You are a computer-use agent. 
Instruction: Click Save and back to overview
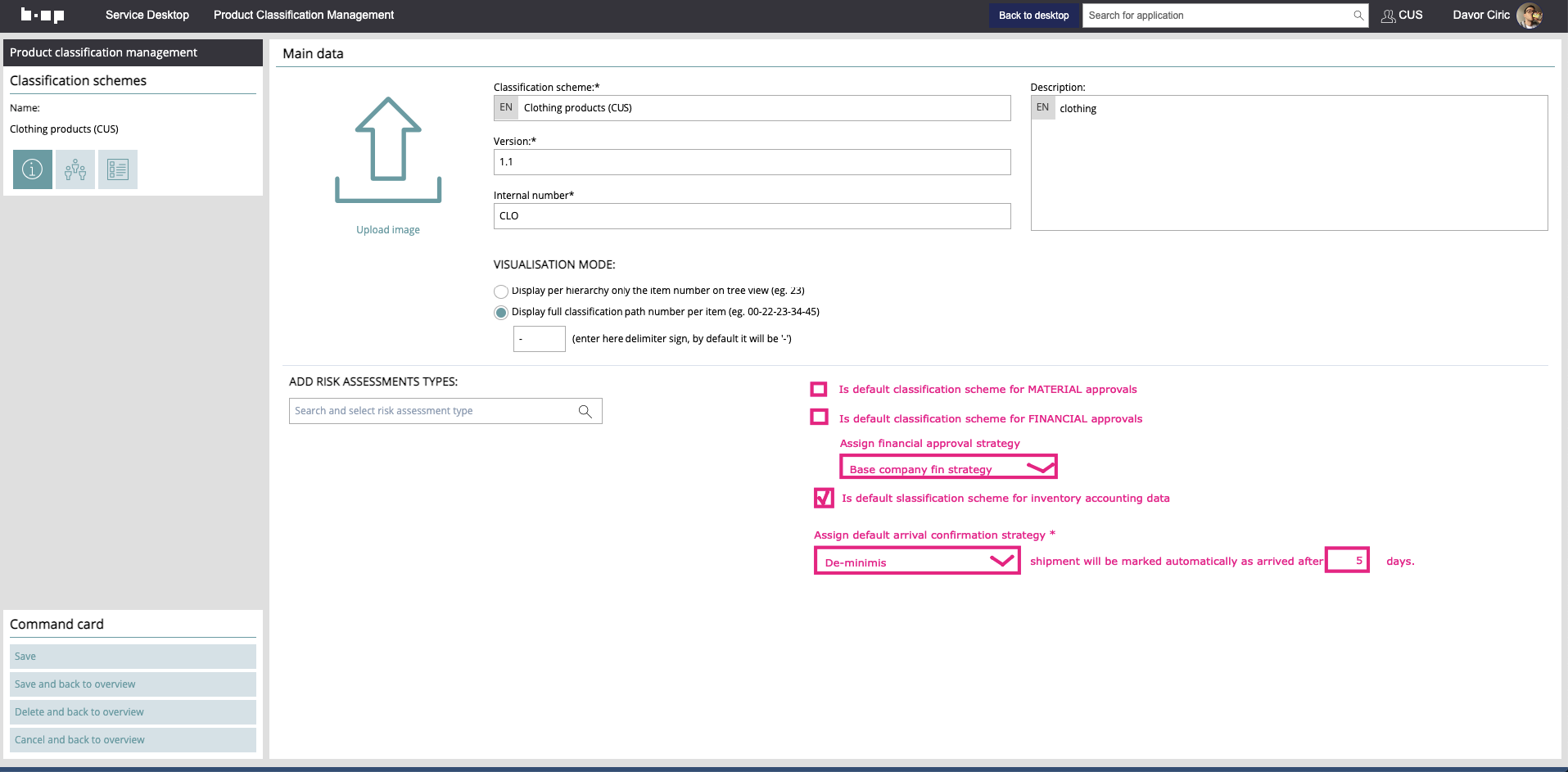click(133, 684)
